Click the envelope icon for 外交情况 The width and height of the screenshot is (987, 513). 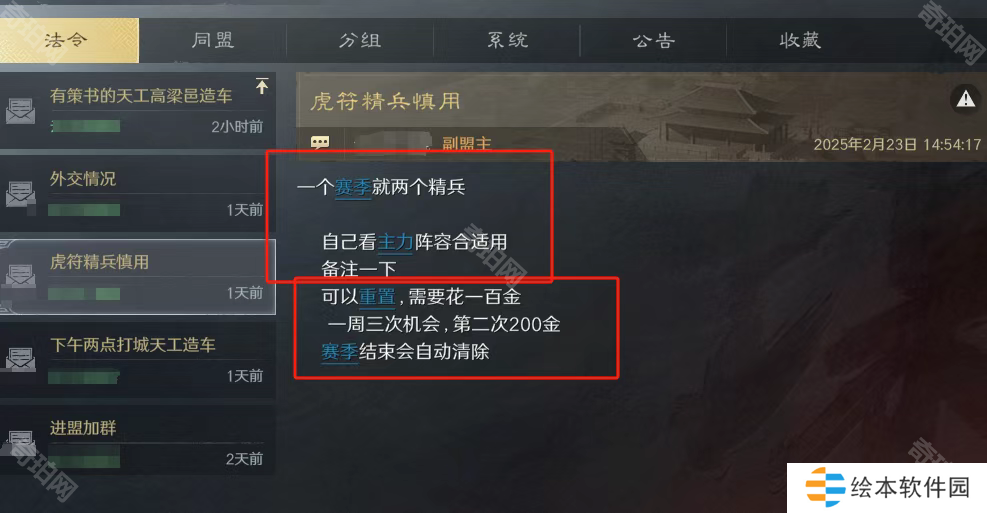[21, 193]
